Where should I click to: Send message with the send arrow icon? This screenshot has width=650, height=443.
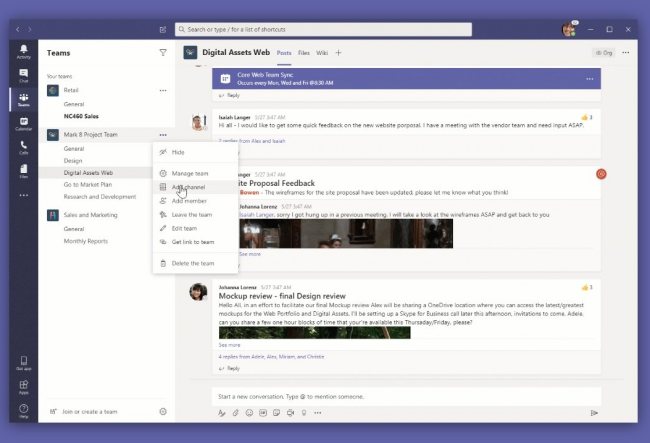click(594, 413)
